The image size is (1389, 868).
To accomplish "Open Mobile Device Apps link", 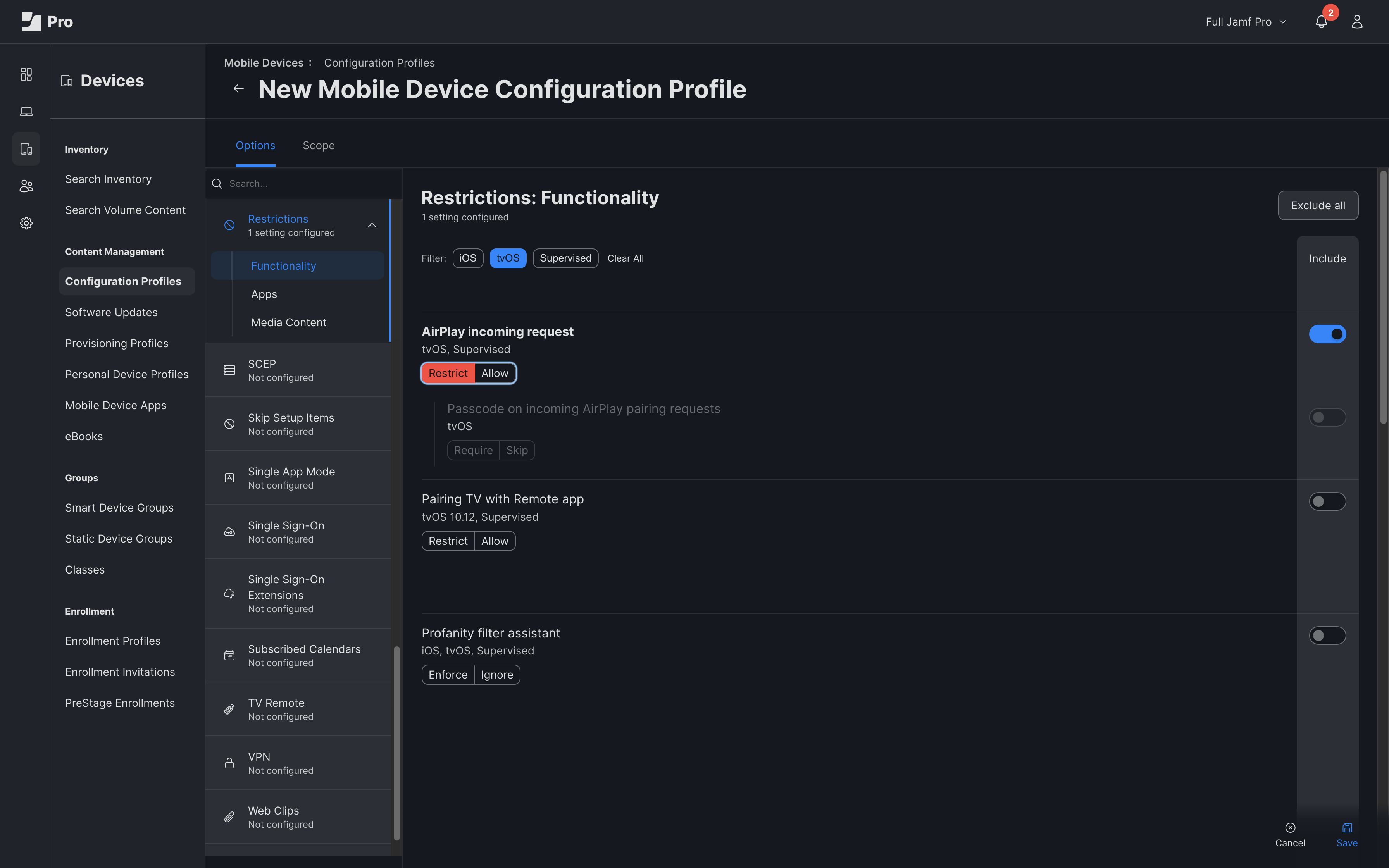I will 116,405.
